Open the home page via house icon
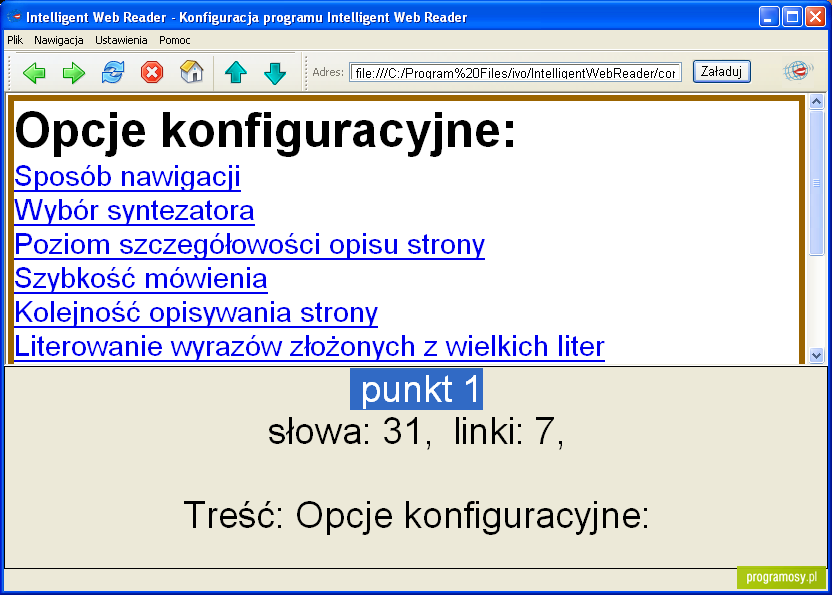 [x=192, y=72]
